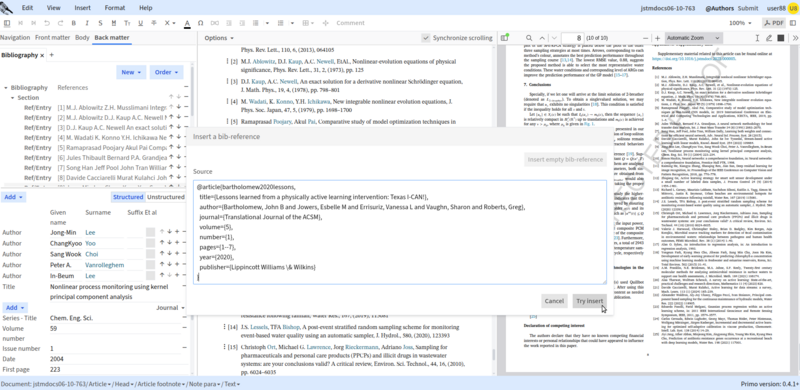Viewport: 800px width, 390px height.
Task: Select the PDF draw pencil tool
Action: pyautogui.click(x=769, y=38)
